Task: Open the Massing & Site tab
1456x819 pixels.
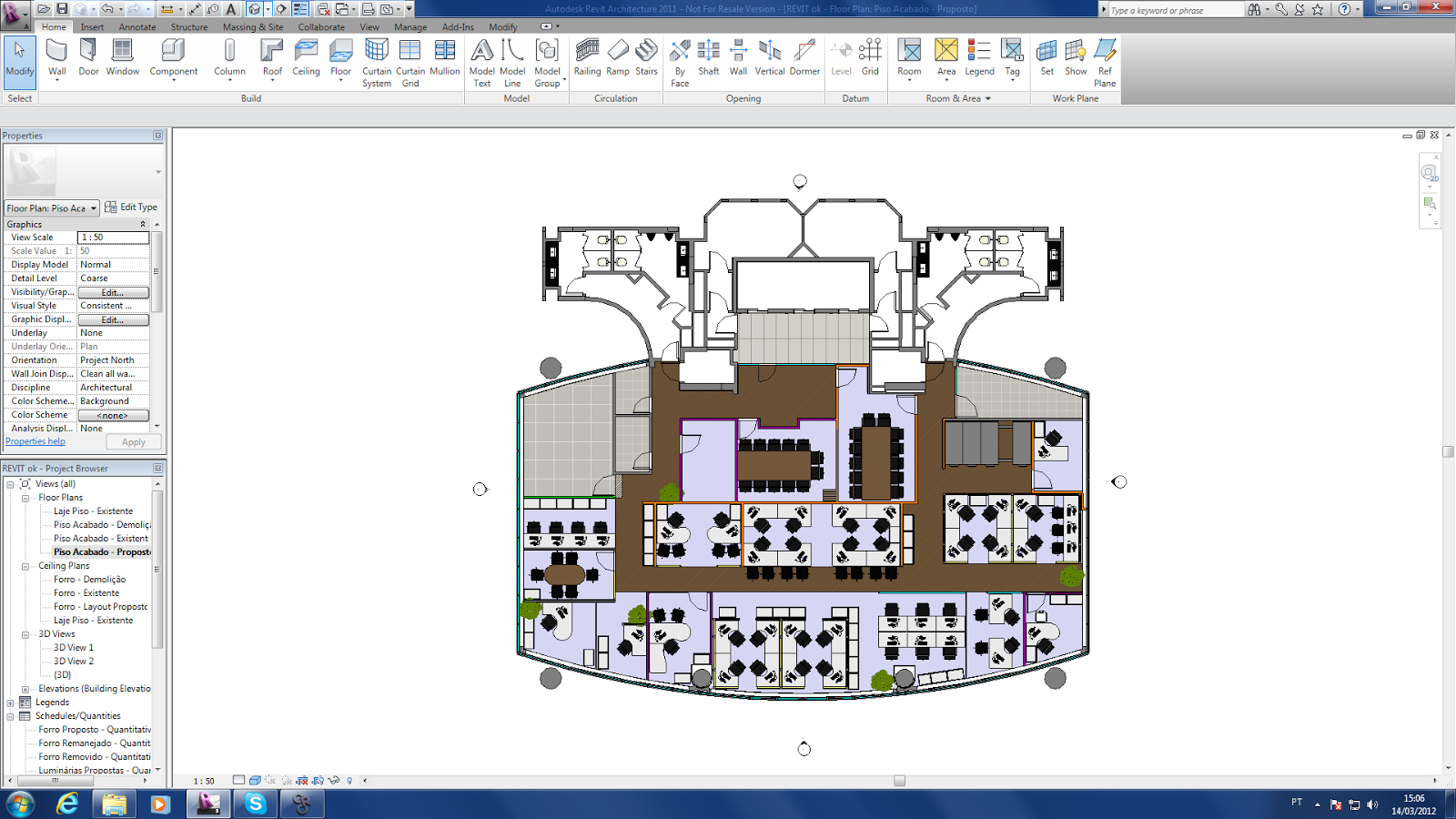Action: point(253,26)
